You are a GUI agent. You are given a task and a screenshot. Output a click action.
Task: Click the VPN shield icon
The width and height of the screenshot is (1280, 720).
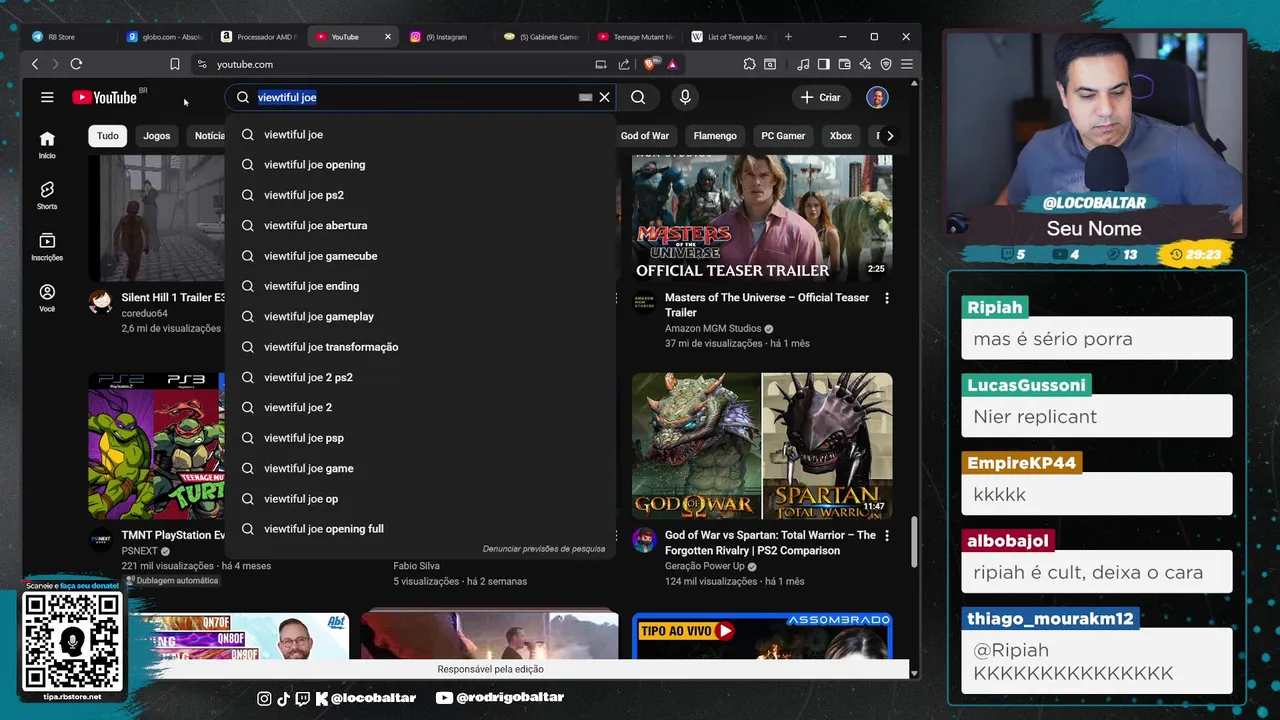(886, 64)
